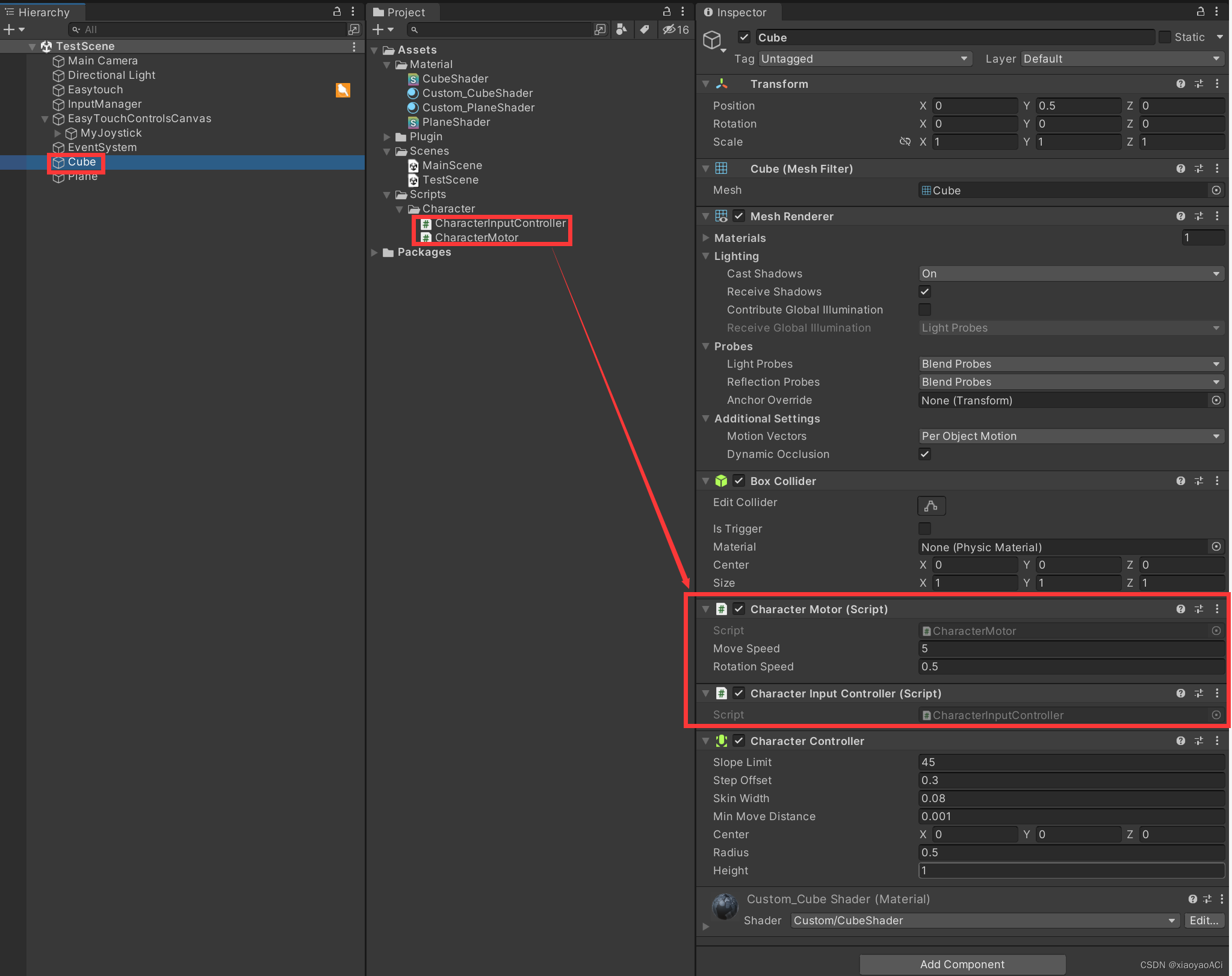Open Box Collider presets icon
This screenshot has height=976, width=1232.
pos(1199,481)
